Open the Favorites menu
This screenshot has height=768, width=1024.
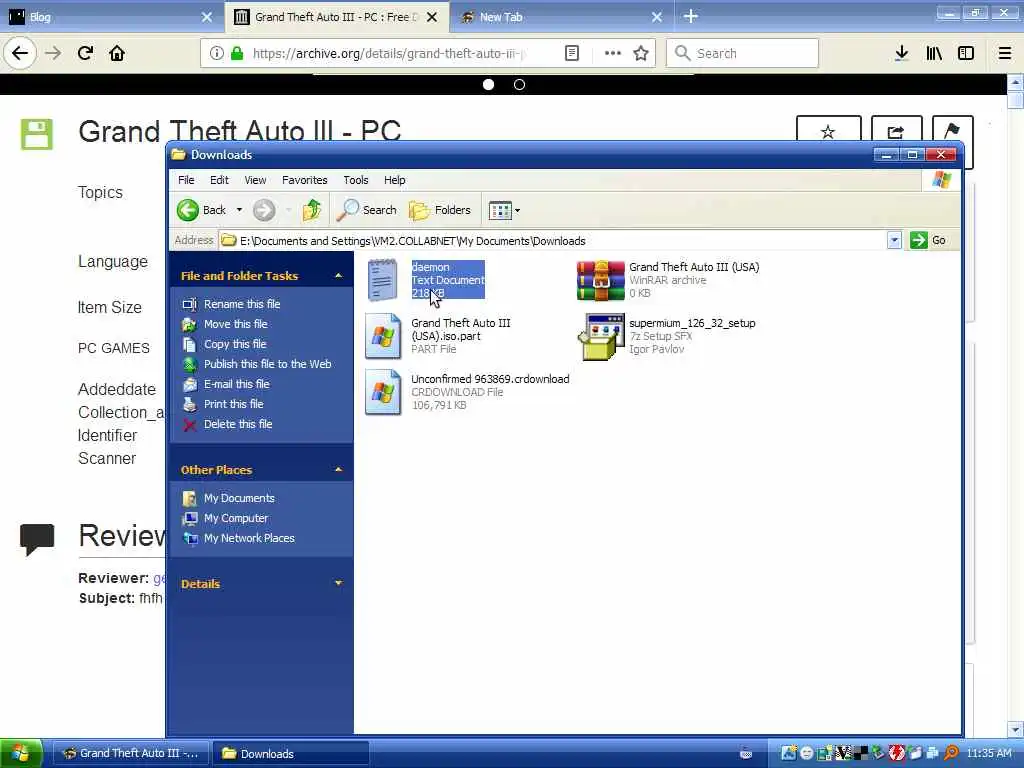[x=304, y=180]
